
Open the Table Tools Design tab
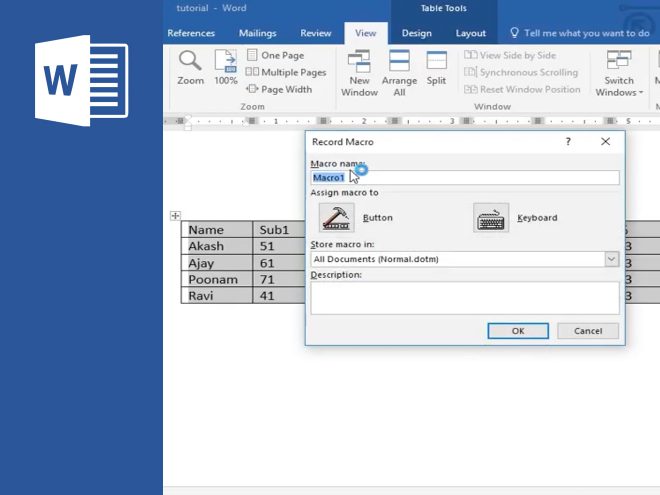click(416, 33)
